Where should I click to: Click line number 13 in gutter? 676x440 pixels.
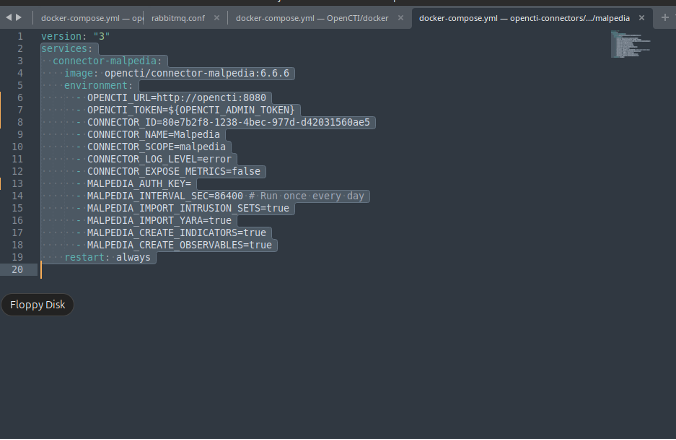[x=17, y=184]
